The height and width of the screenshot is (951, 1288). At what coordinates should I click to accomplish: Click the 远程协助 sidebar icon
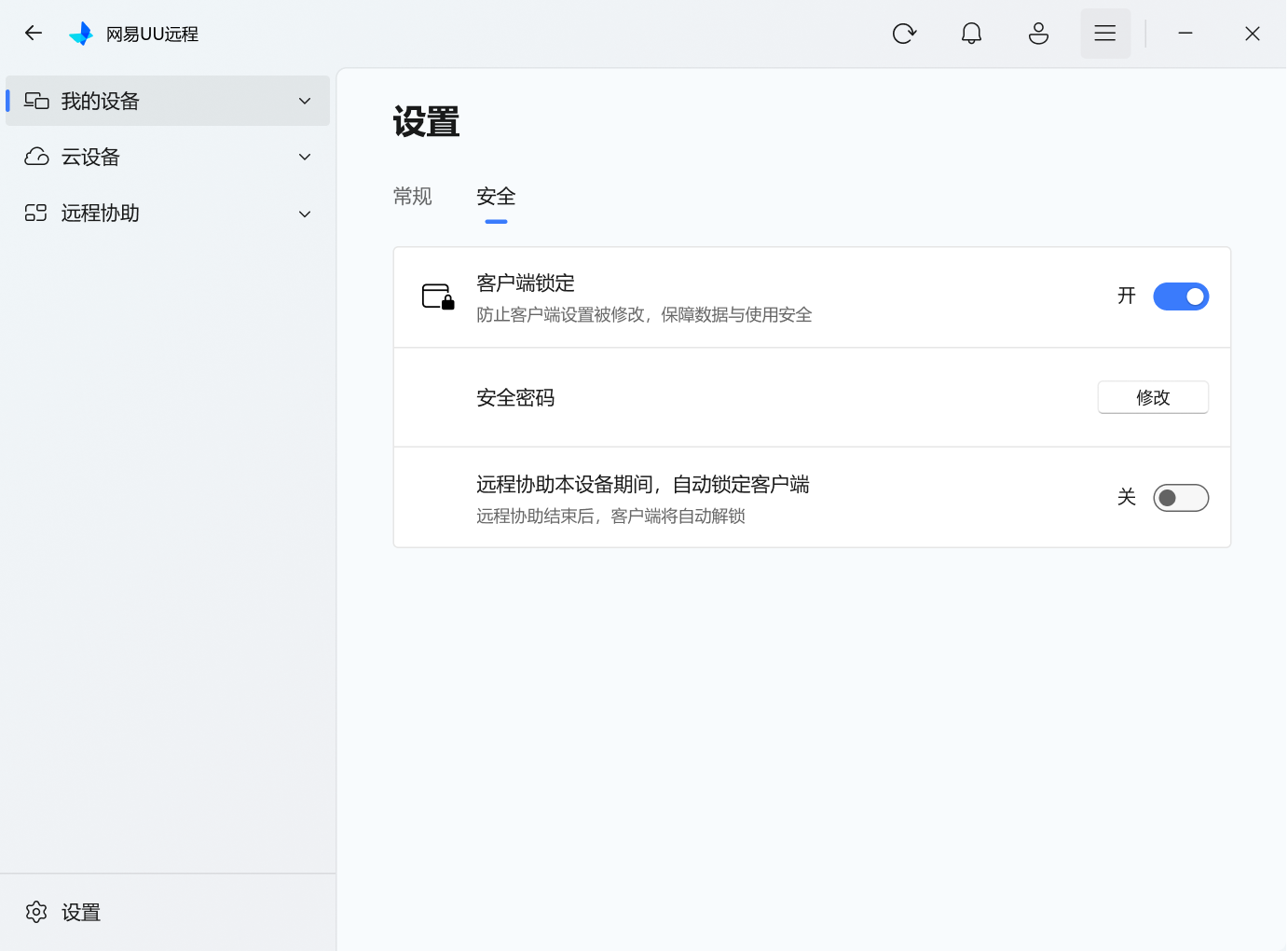click(35, 214)
